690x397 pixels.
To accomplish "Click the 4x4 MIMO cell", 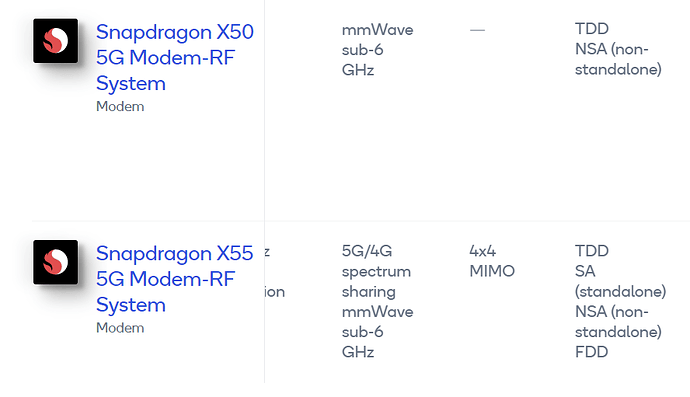I will (492, 261).
